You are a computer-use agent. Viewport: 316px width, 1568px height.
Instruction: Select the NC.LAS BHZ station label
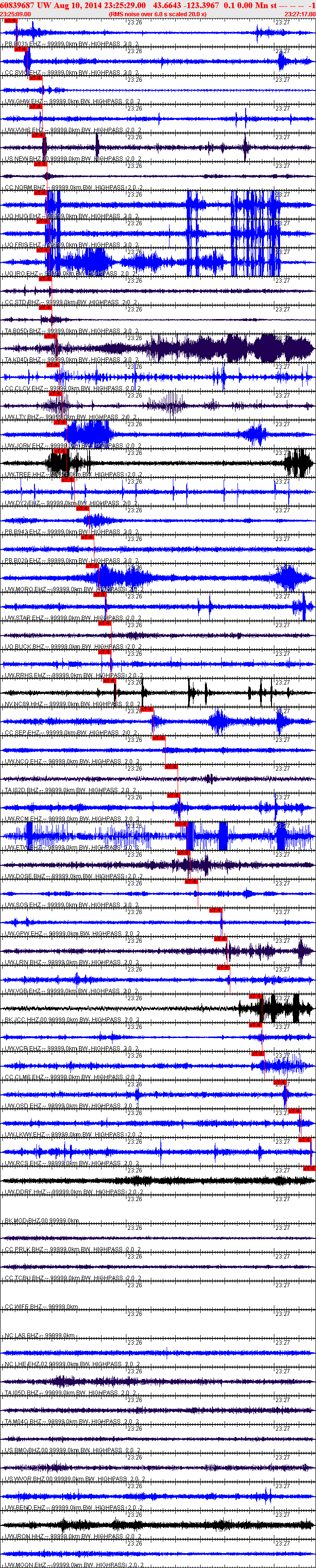(x=40, y=1336)
